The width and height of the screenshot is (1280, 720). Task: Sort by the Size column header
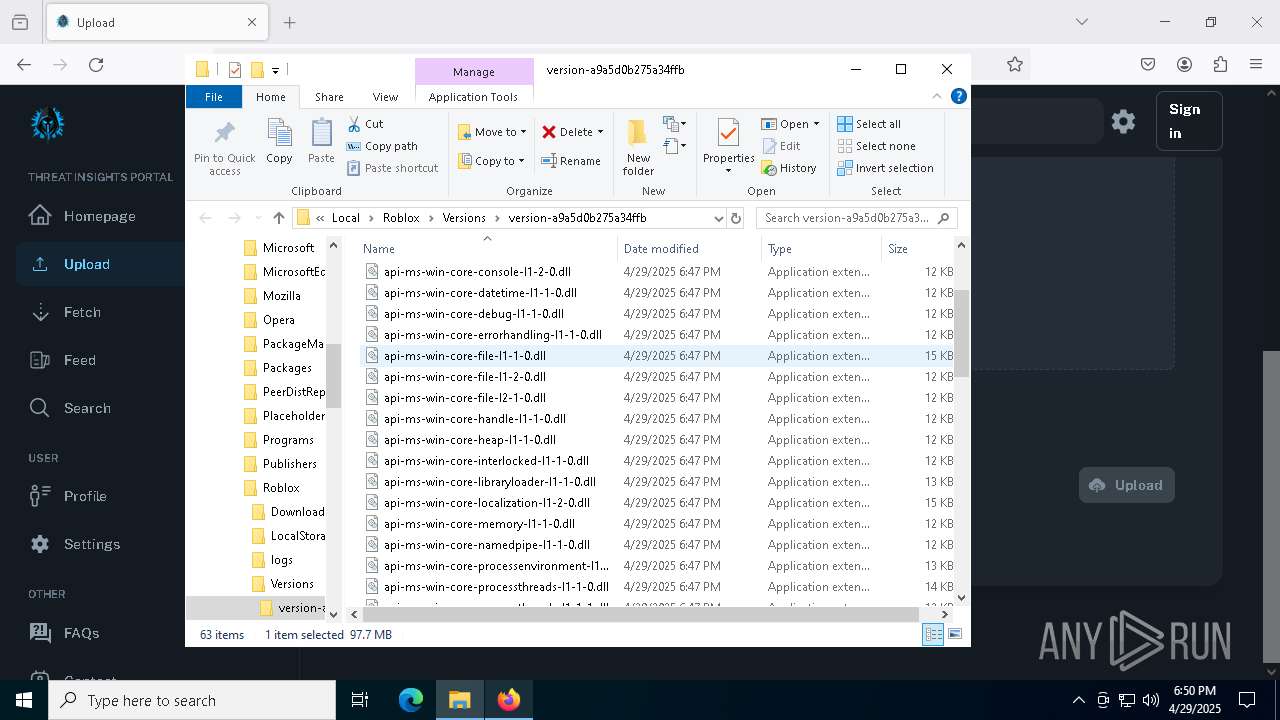point(917,248)
